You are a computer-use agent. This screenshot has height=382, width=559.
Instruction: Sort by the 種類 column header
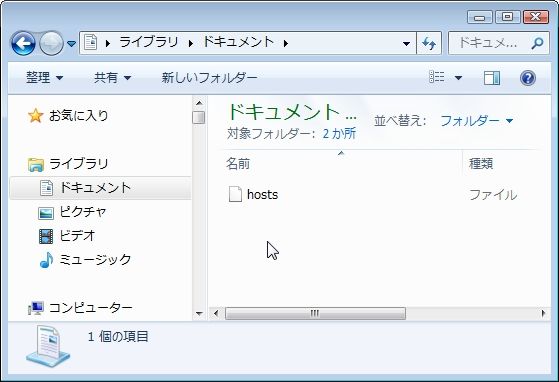pos(481,164)
